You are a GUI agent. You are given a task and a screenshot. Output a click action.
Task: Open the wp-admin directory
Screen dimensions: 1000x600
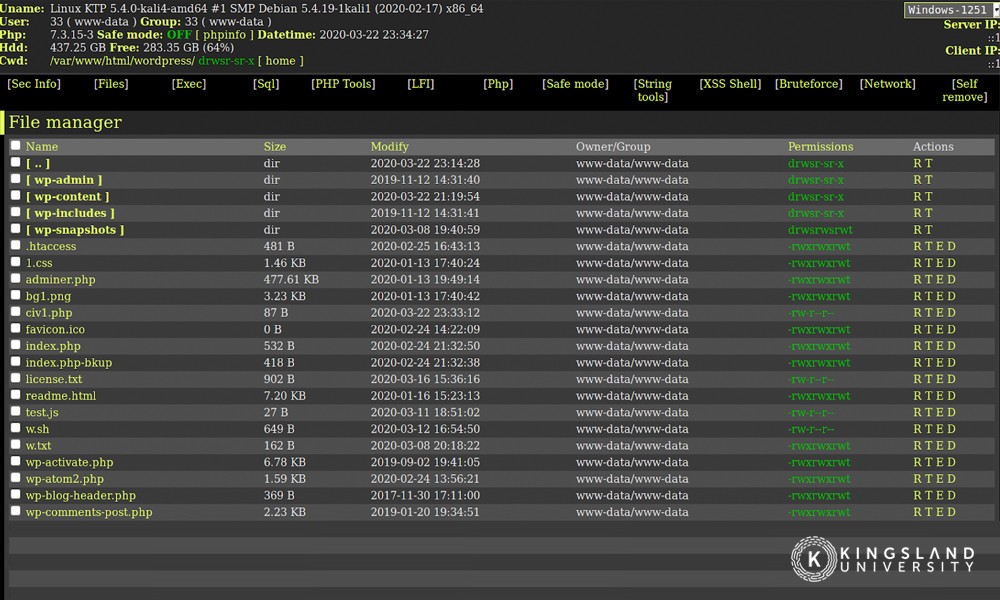64,180
